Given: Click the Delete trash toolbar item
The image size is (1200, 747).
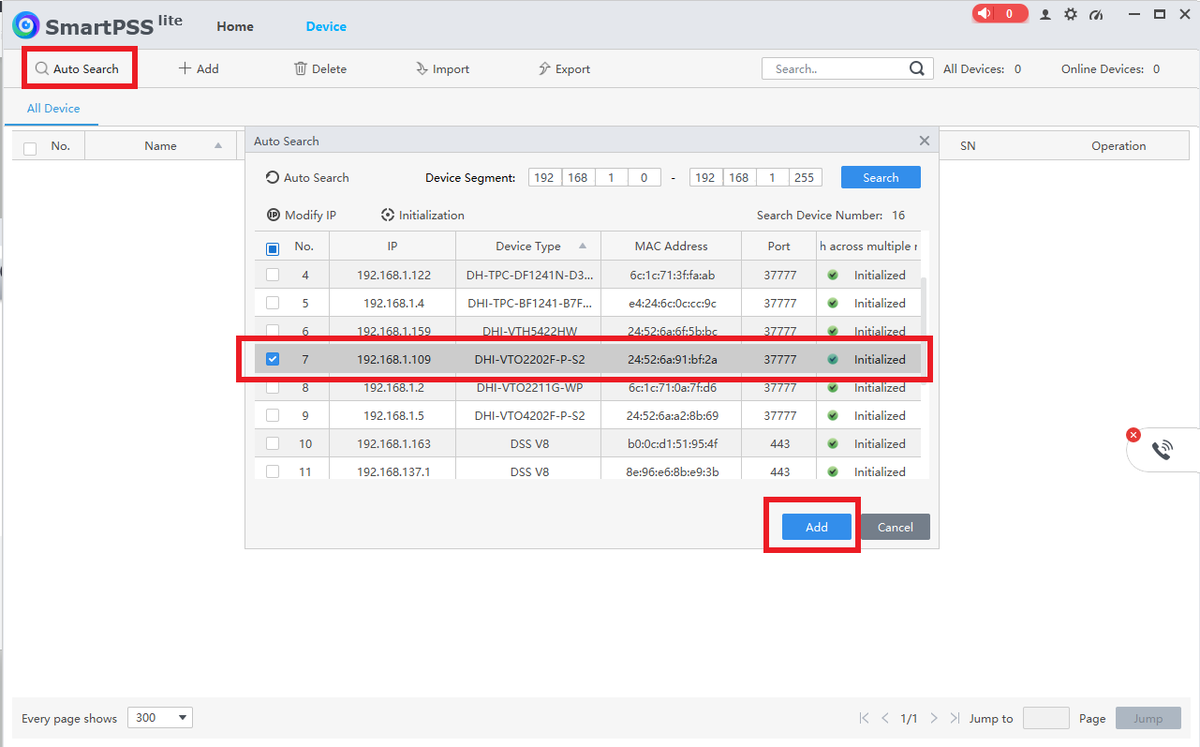Looking at the screenshot, I should coord(320,69).
